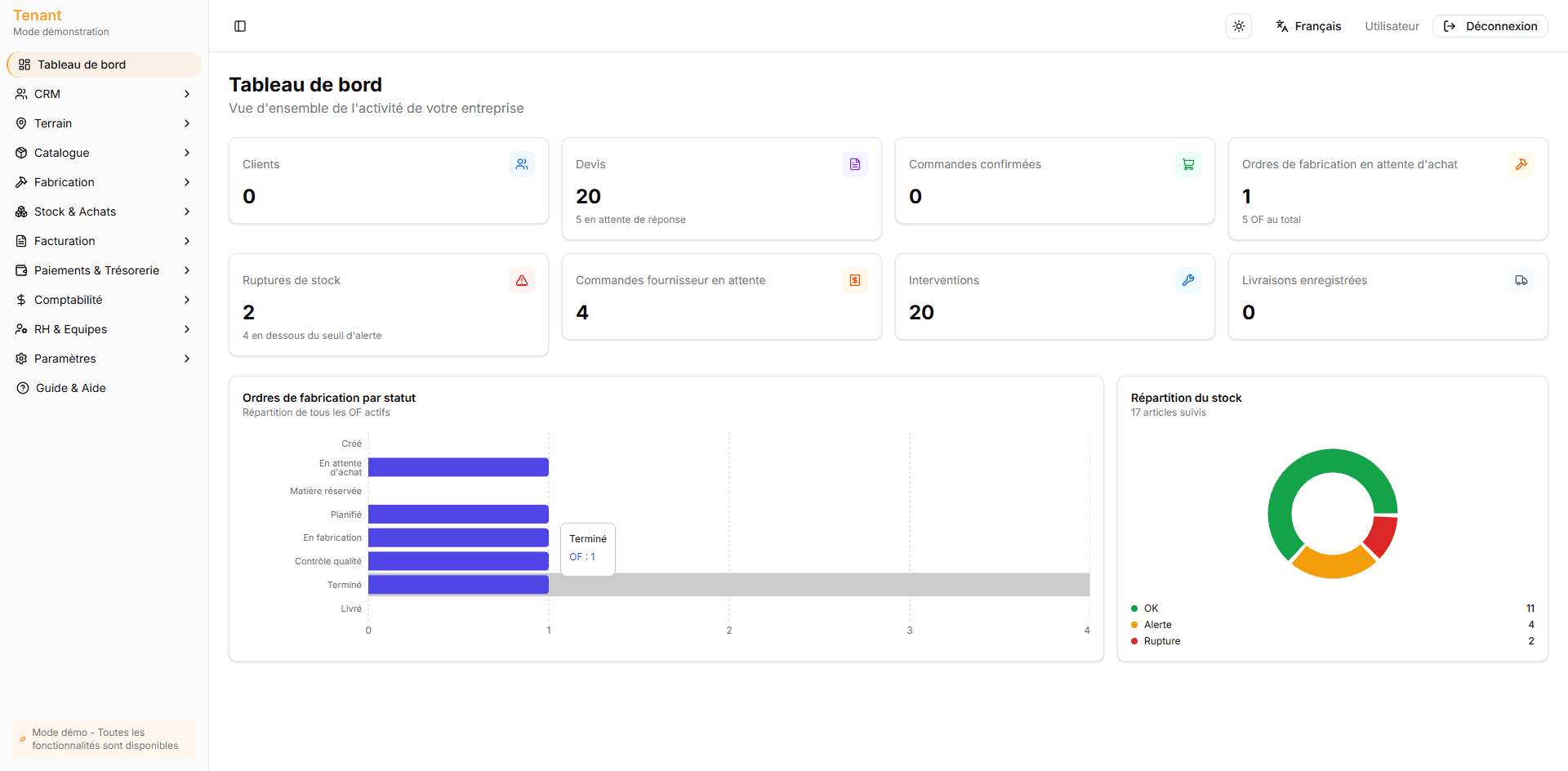1568x771 pixels.
Task: Click the Utilisateur label
Action: pos(1392,26)
